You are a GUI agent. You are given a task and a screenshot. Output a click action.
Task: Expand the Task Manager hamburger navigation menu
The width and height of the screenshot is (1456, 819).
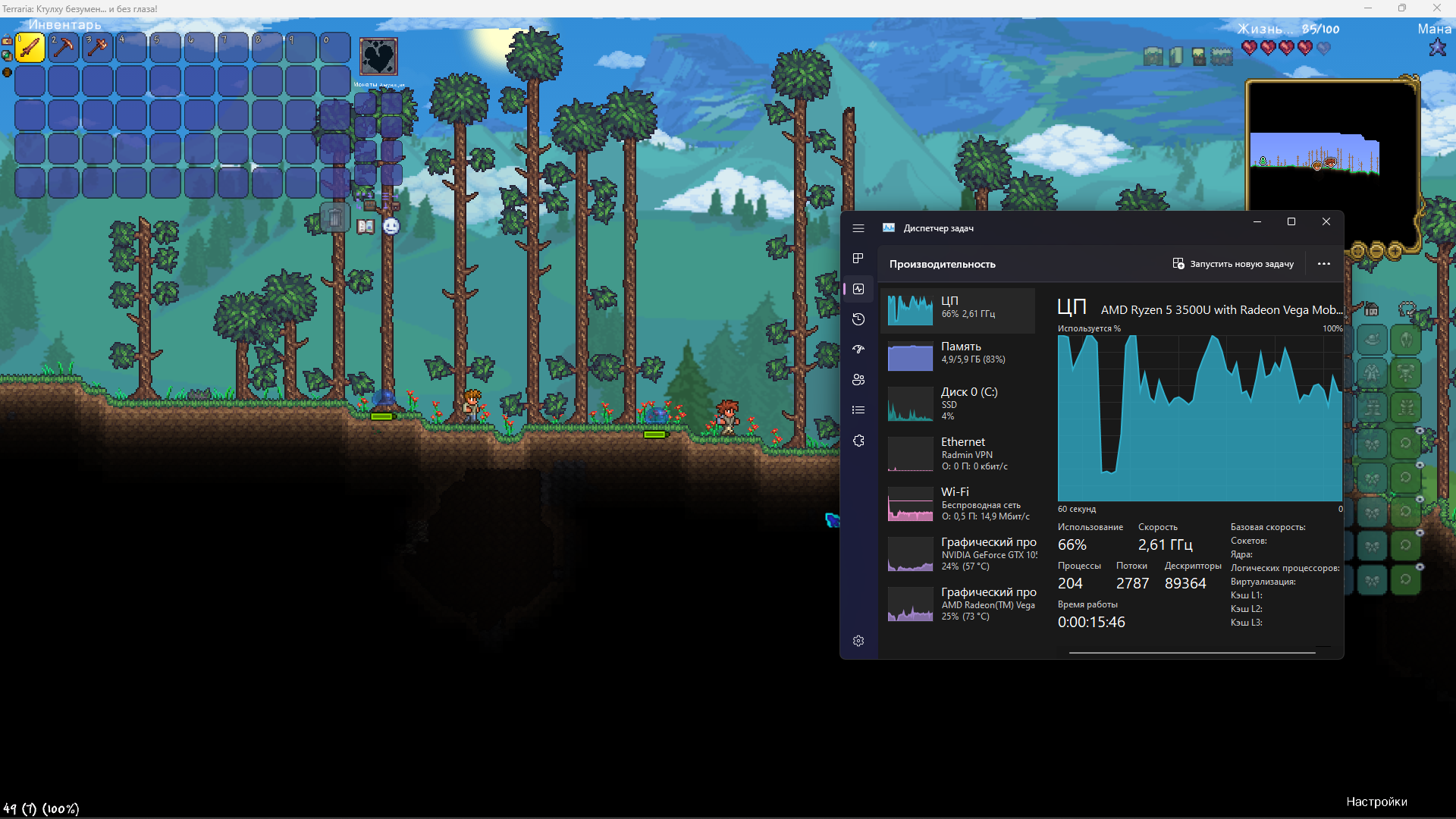tap(858, 228)
